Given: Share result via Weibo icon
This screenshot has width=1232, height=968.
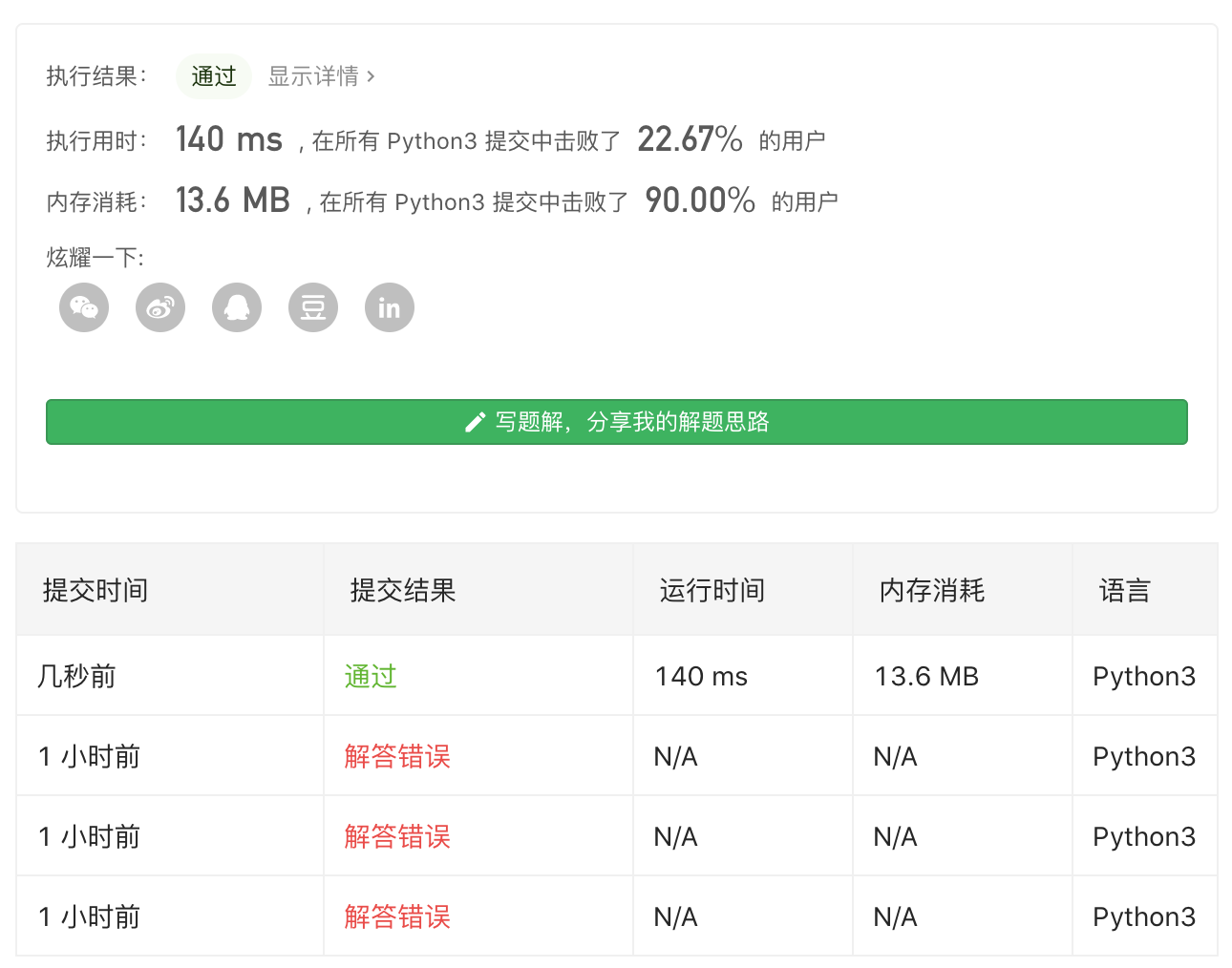Looking at the screenshot, I should [x=160, y=307].
